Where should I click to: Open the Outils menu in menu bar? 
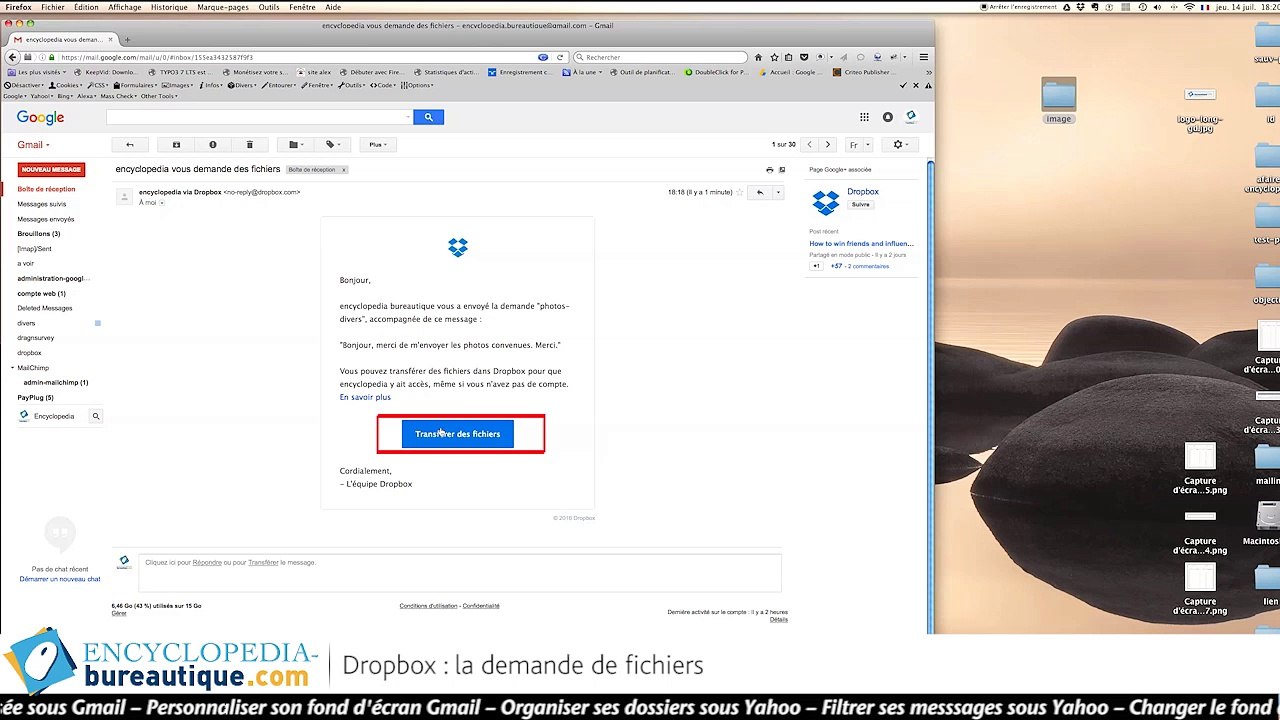tap(269, 7)
